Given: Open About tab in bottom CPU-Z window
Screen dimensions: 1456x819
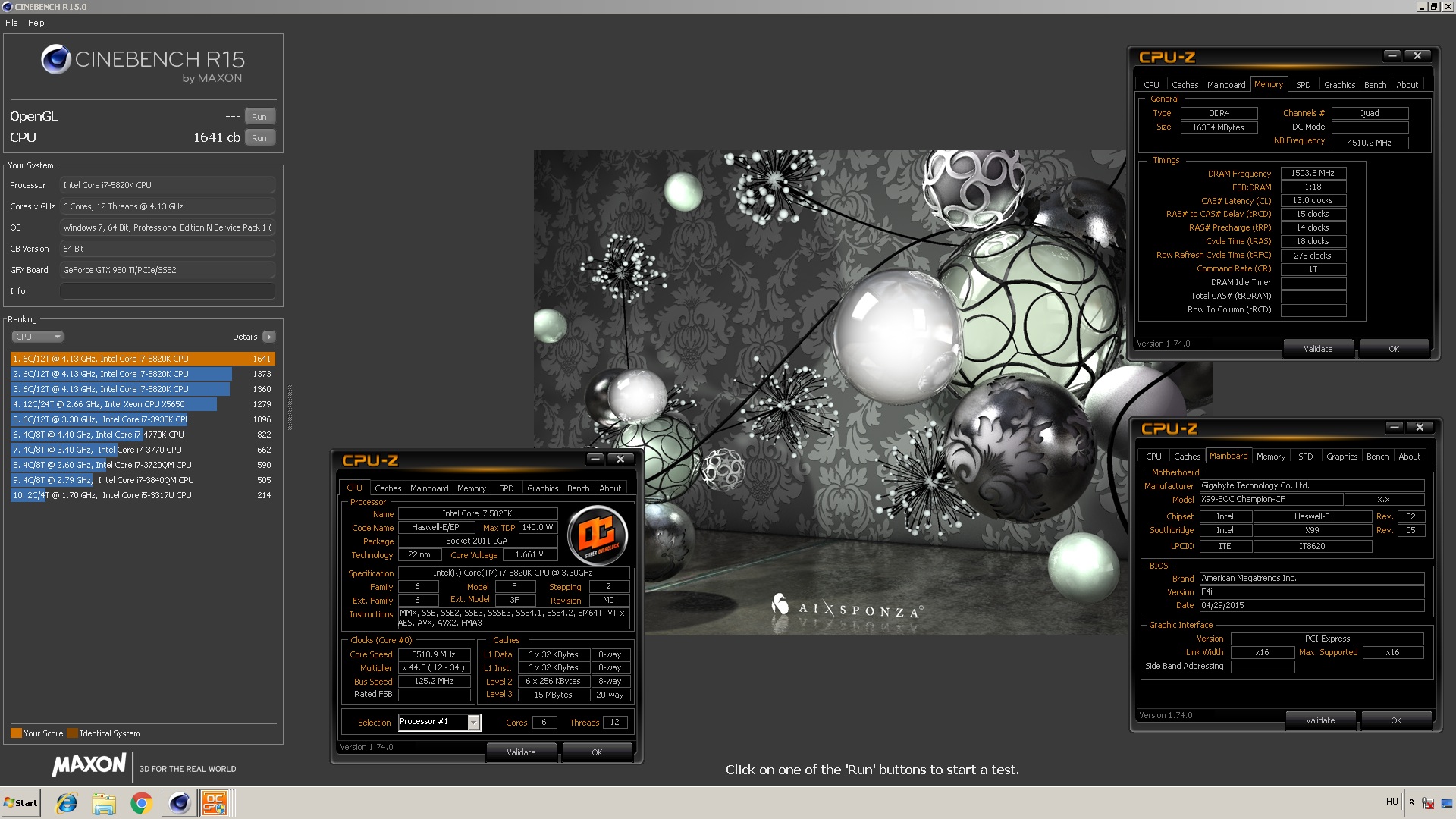Looking at the screenshot, I should click(610, 488).
